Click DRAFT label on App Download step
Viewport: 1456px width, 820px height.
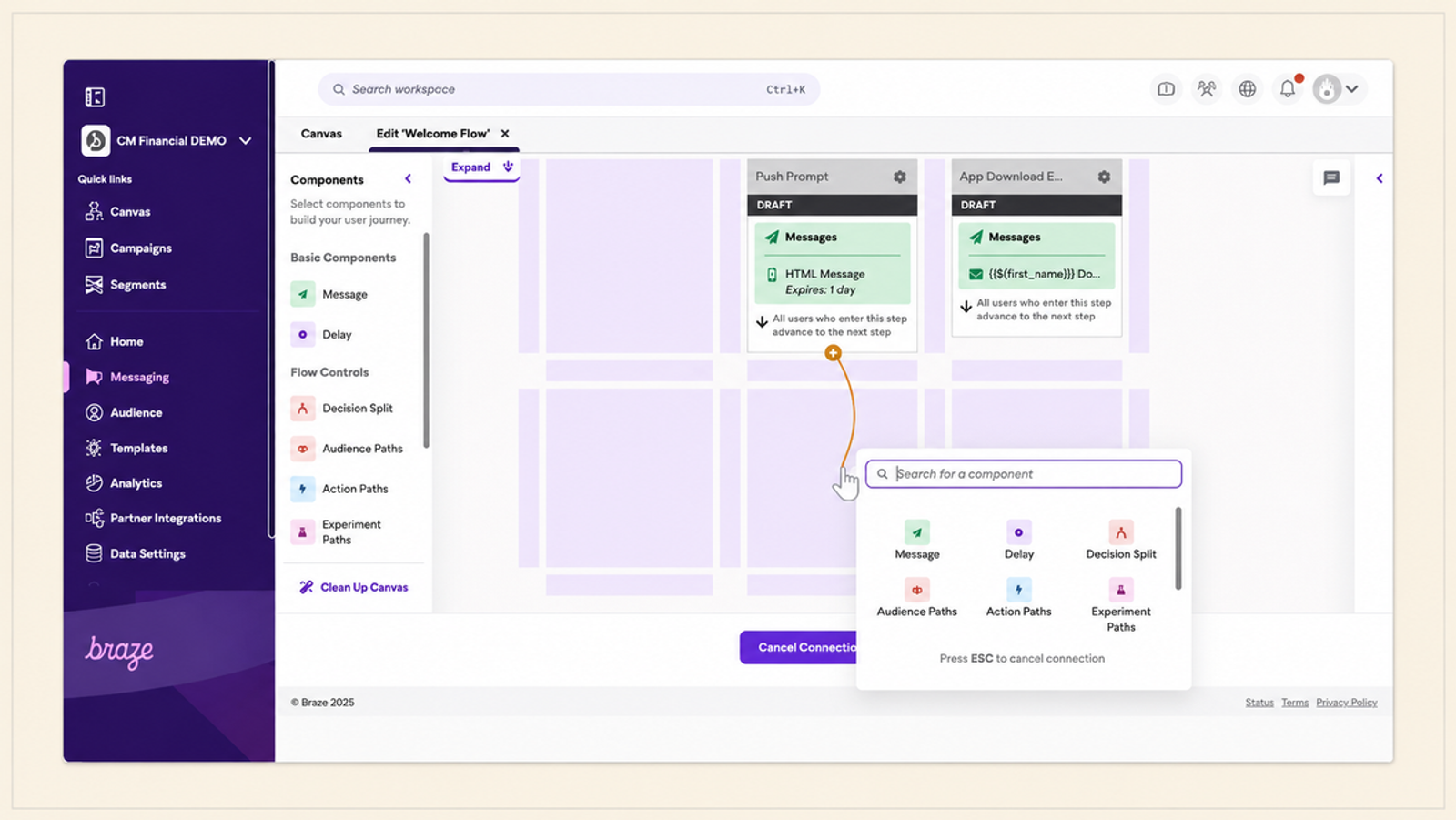click(978, 205)
